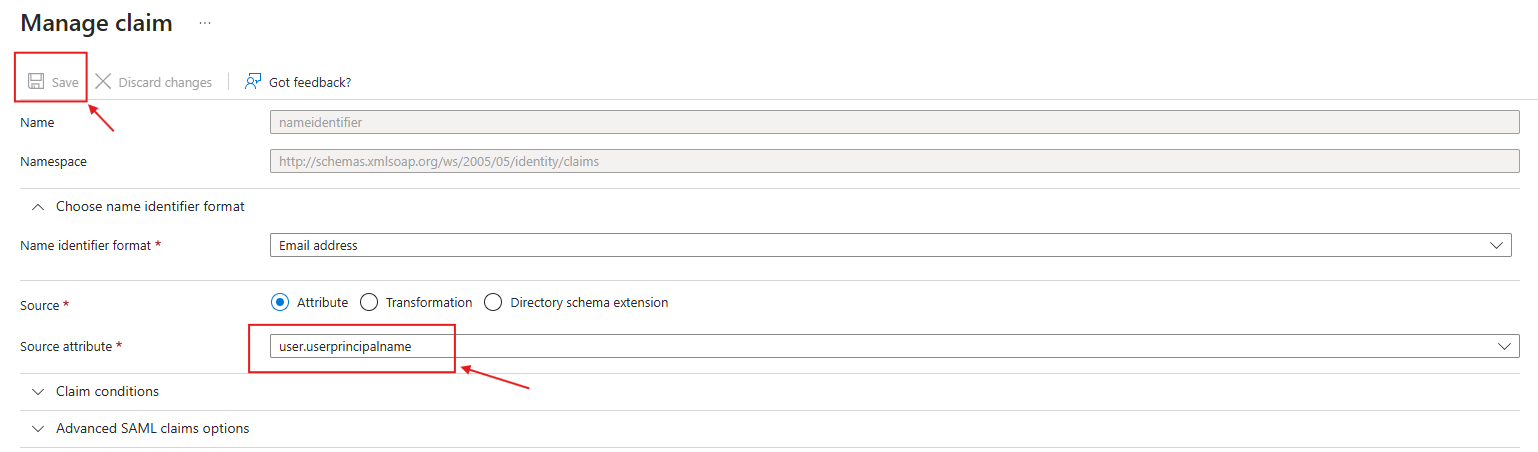Click the Source attribute dropdown arrow
This screenshot has height=452, width=1538.
1504,346
